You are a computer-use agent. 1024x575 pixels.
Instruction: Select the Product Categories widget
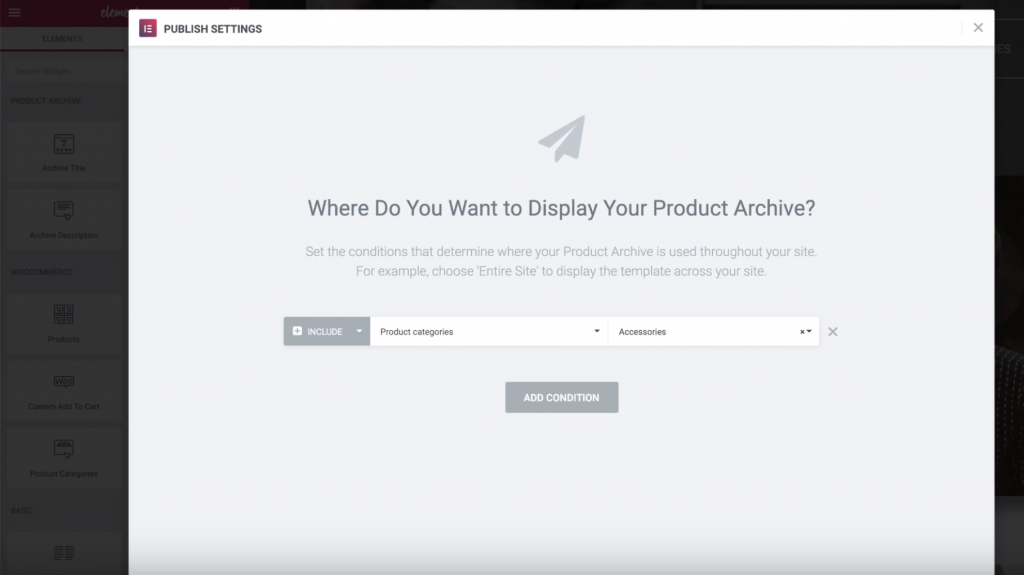(x=63, y=457)
